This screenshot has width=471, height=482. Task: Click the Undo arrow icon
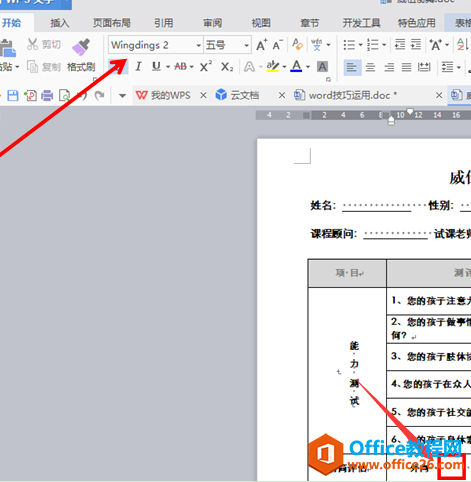click(82, 96)
